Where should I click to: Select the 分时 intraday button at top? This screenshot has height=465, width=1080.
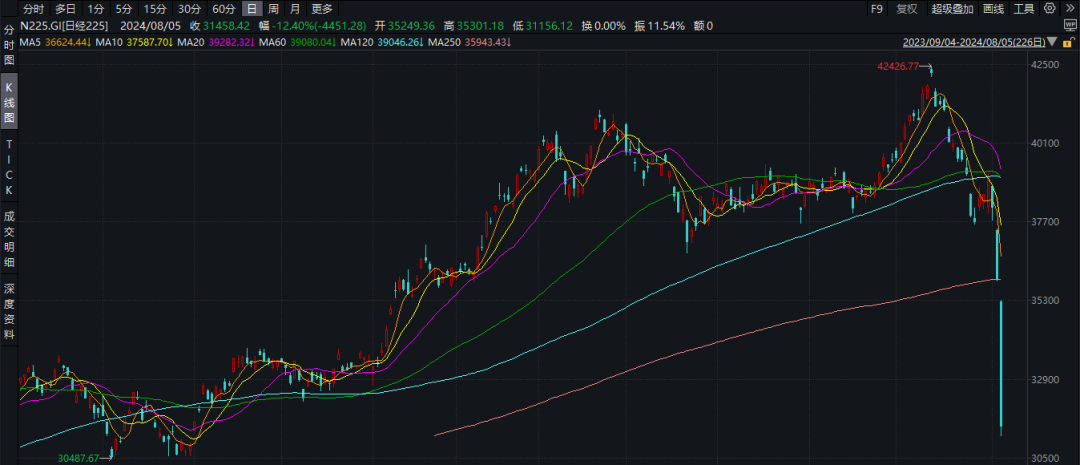(x=33, y=9)
